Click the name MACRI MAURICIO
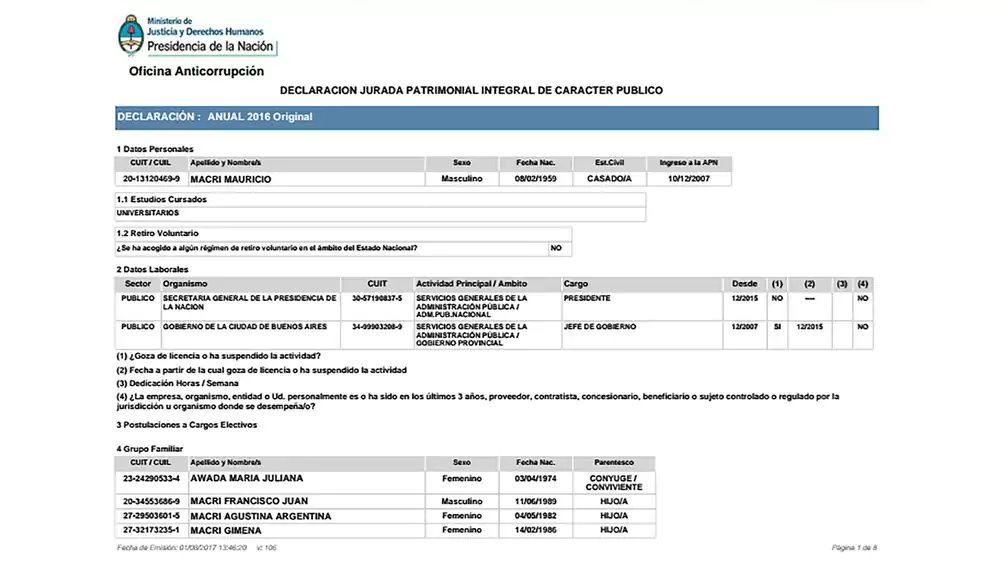999x561 pixels. pyautogui.click(x=231, y=180)
